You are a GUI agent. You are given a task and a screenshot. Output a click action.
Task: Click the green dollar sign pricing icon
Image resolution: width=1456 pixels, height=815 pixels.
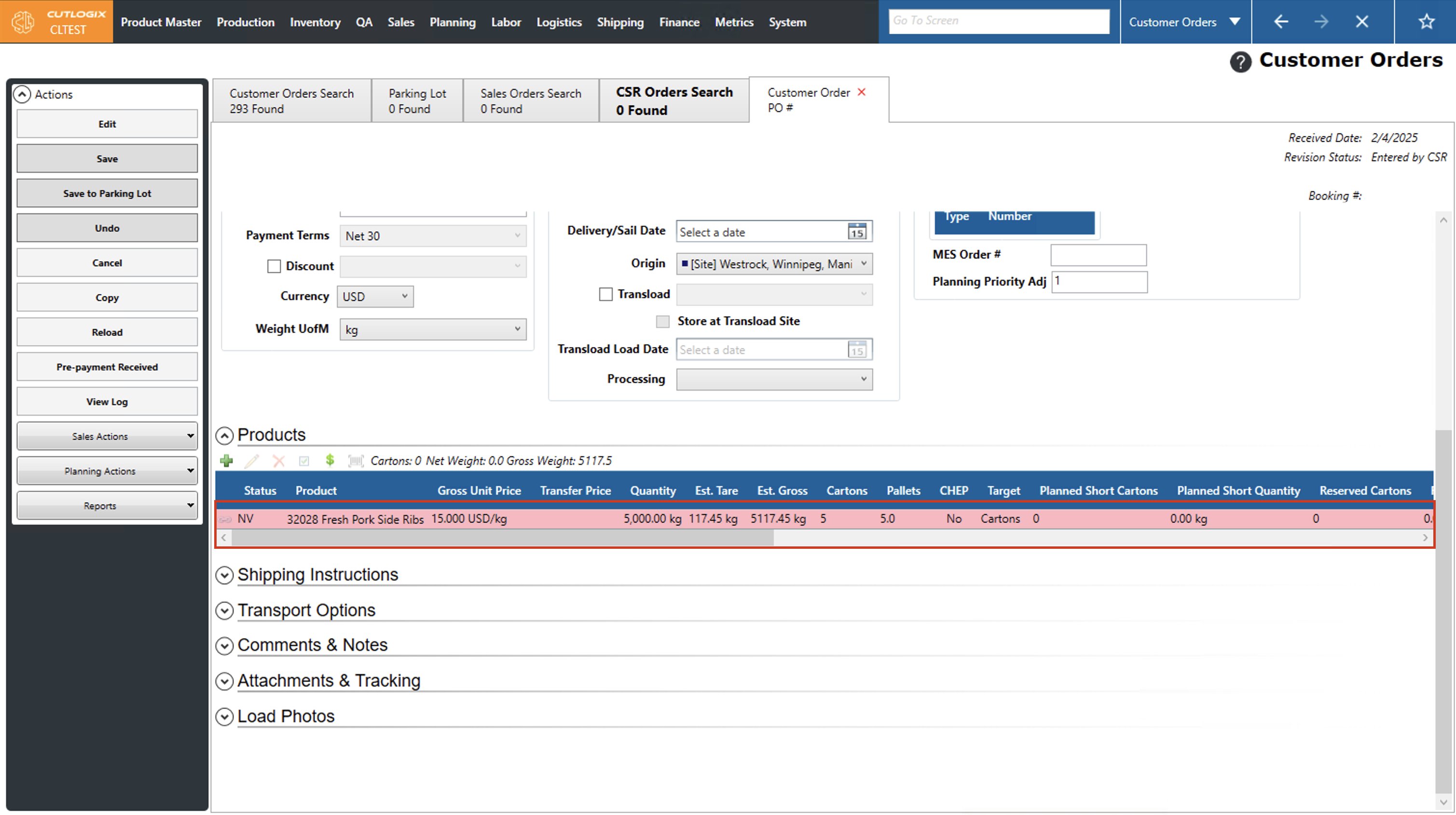click(x=330, y=461)
